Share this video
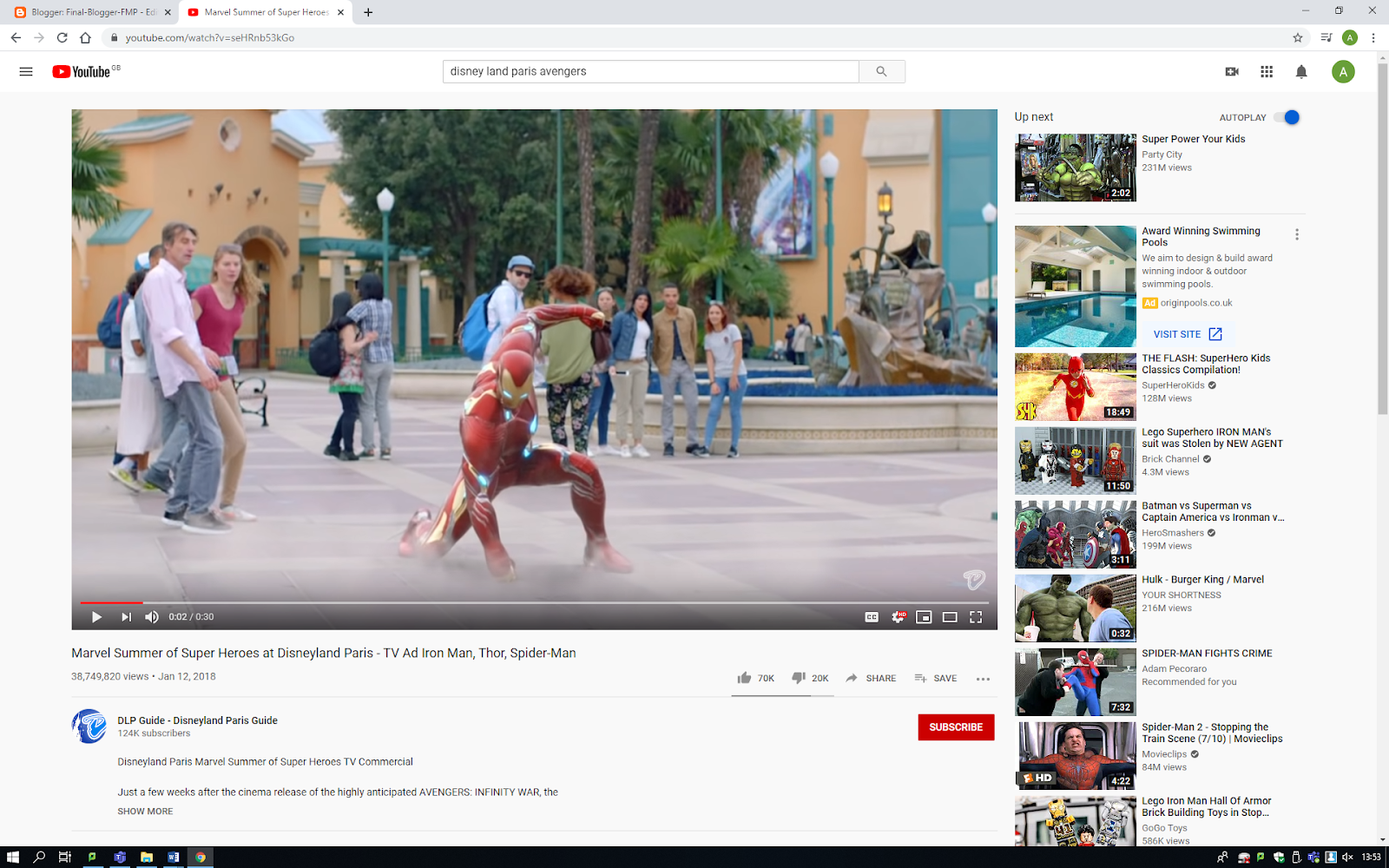The width and height of the screenshot is (1389, 868). coord(871,678)
